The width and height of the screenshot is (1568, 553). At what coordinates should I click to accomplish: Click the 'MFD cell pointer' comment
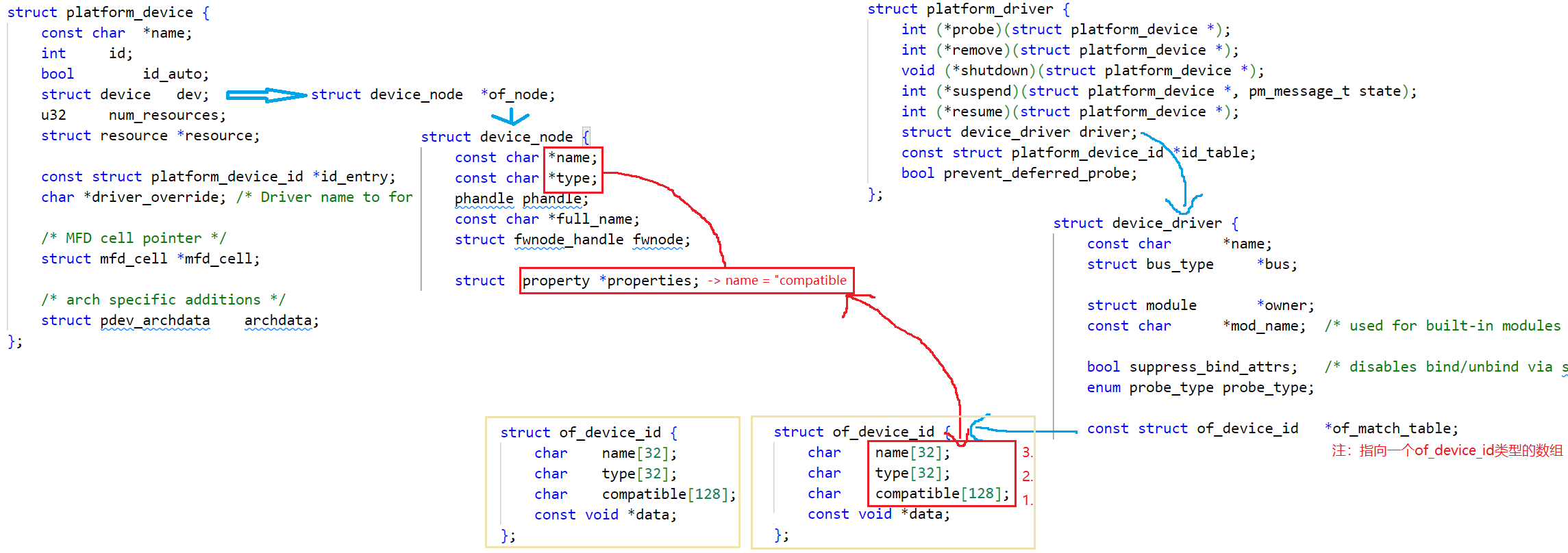point(133,238)
